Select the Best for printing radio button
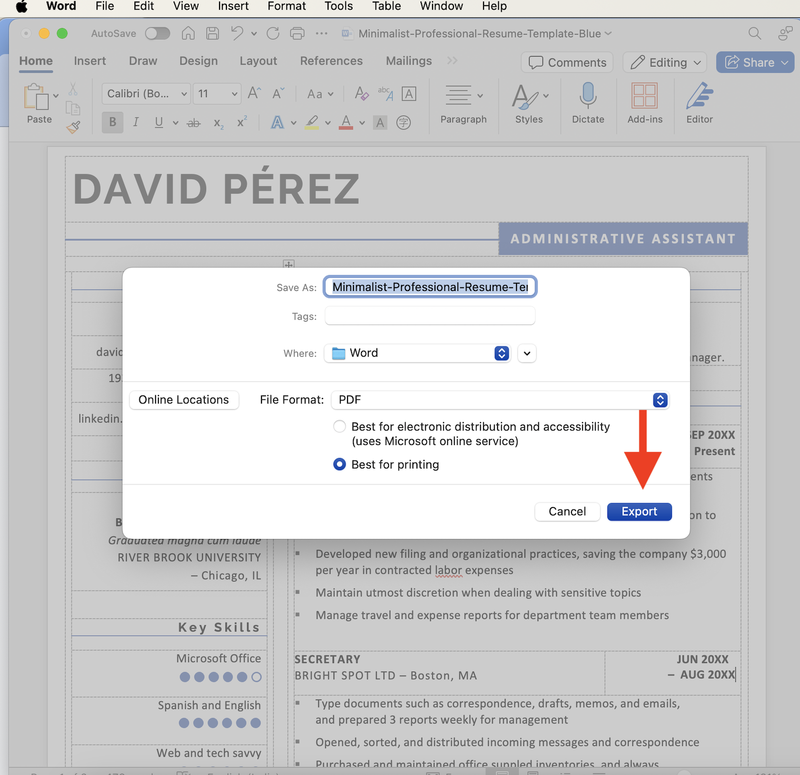This screenshot has width=800, height=775. pyautogui.click(x=339, y=464)
